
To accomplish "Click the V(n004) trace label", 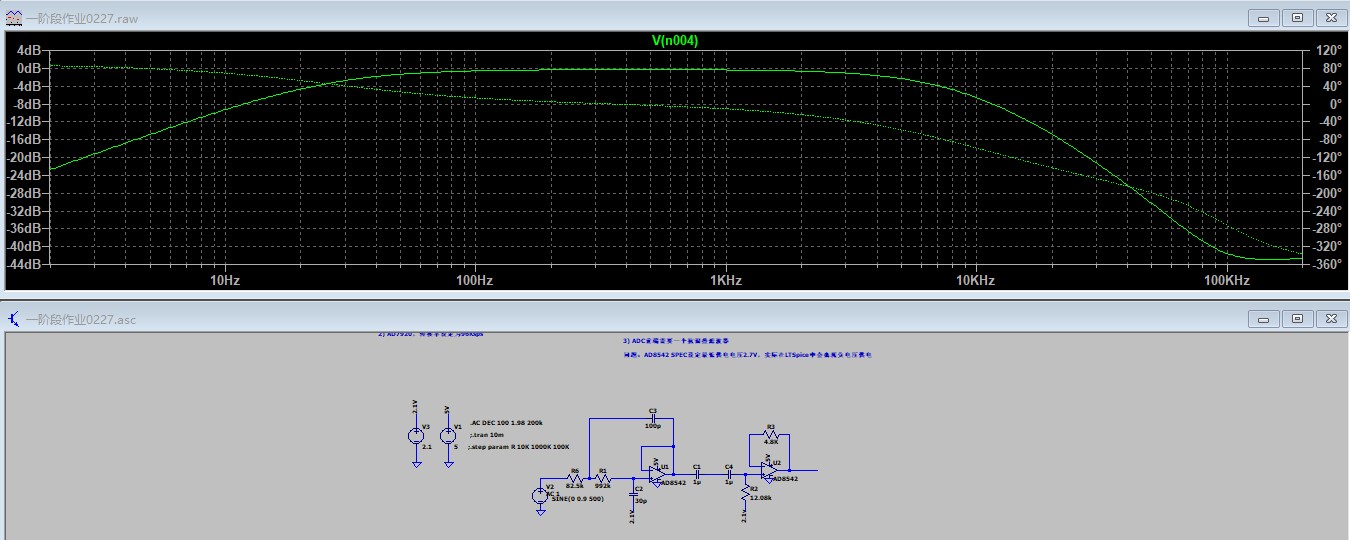I will (674, 40).
